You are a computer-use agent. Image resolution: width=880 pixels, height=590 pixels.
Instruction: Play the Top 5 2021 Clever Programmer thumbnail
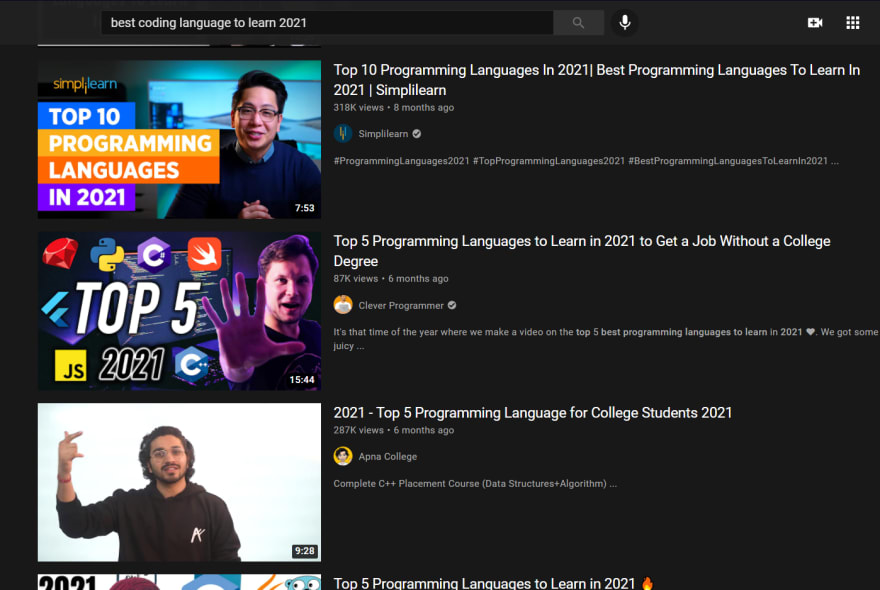click(x=179, y=311)
